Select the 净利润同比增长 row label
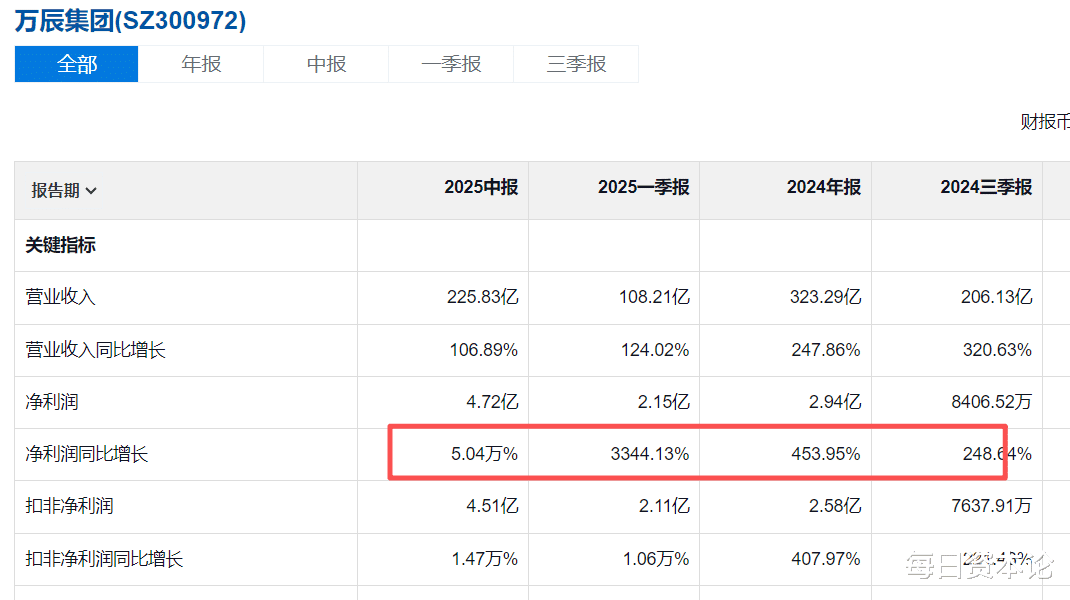Image resolution: width=1070 pixels, height=600 pixels. coord(87,454)
